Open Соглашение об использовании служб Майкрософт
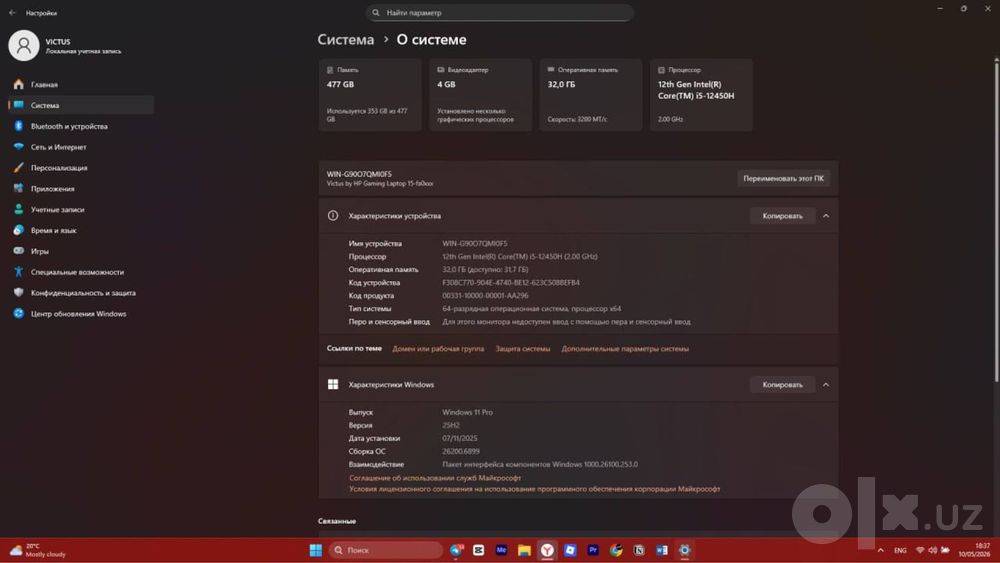This screenshot has height=563, width=1000. coord(435,478)
